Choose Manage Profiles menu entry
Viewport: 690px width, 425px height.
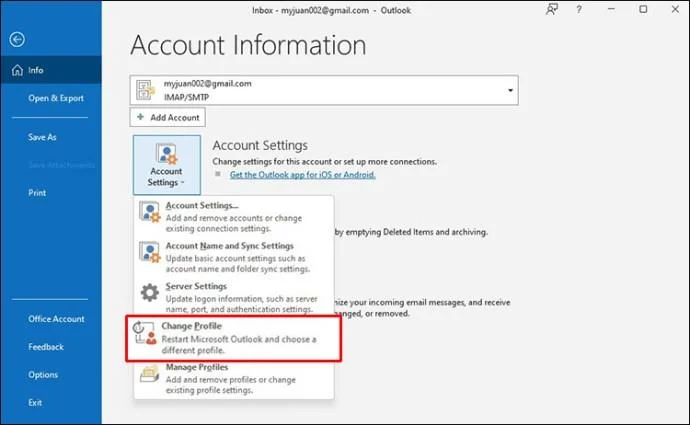coord(234,379)
